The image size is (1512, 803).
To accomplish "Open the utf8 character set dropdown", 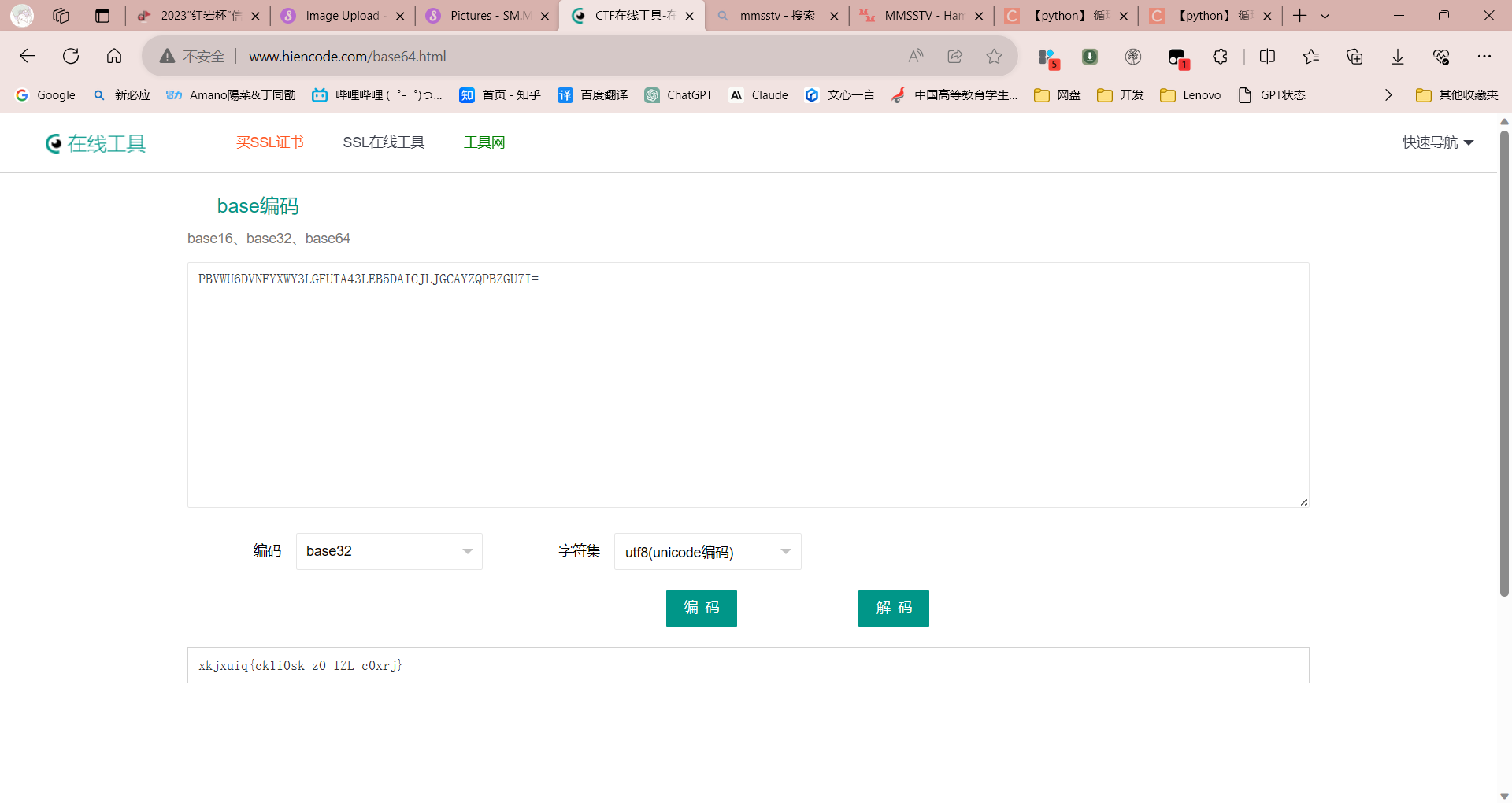I will pos(706,551).
